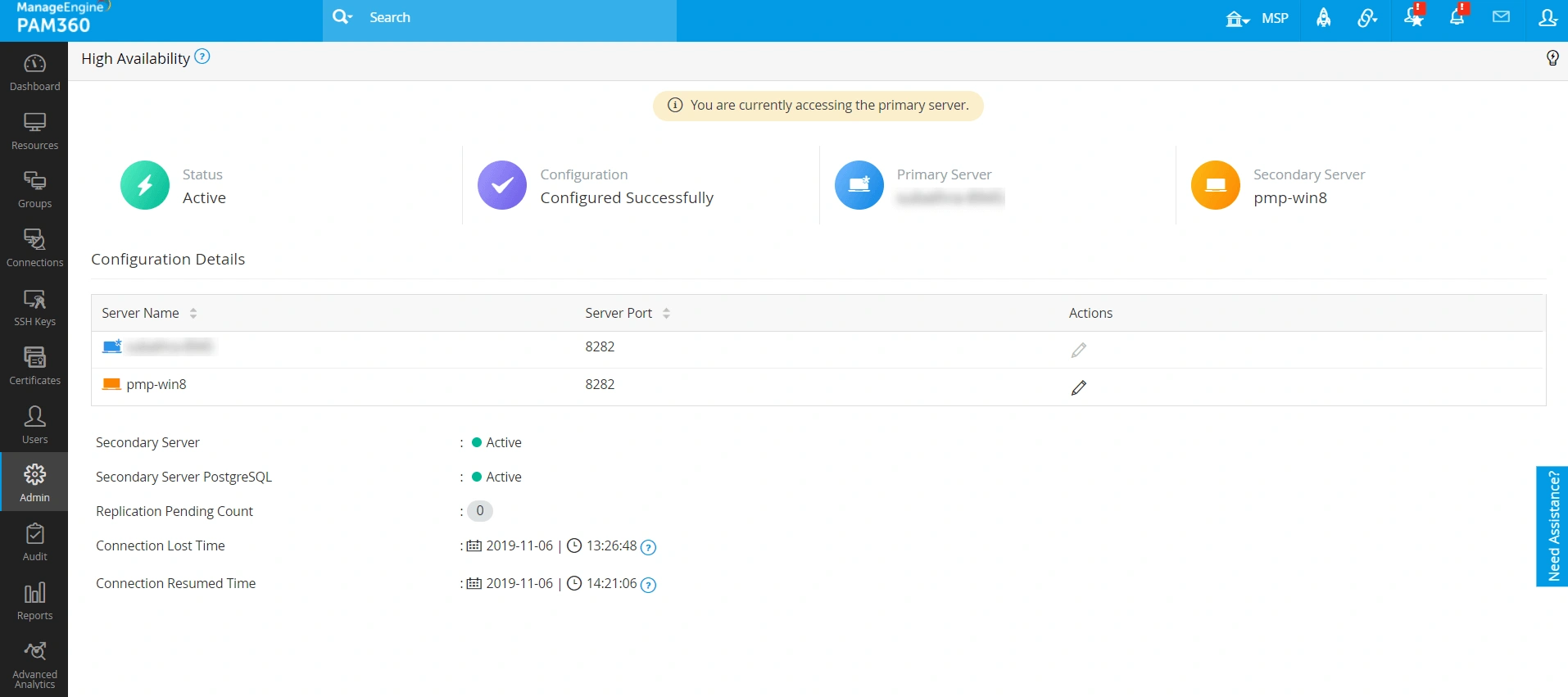The height and width of the screenshot is (697, 1568).
Task: Click the search magnifier dropdown icon
Action: pos(342,17)
